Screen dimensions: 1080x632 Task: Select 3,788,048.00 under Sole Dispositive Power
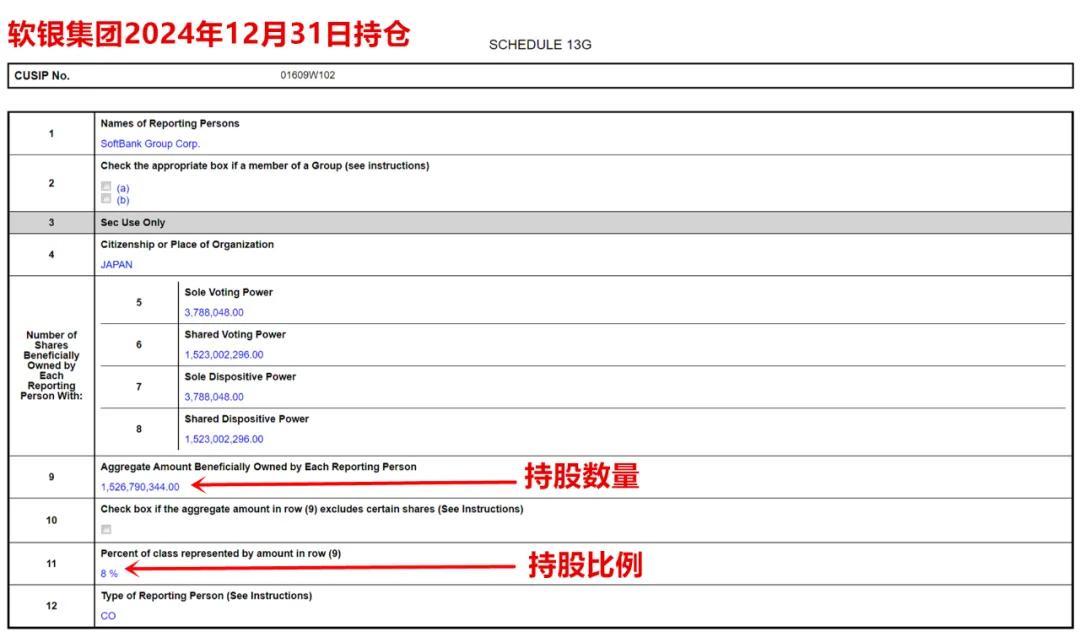pyautogui.click(x=214, y=397)
